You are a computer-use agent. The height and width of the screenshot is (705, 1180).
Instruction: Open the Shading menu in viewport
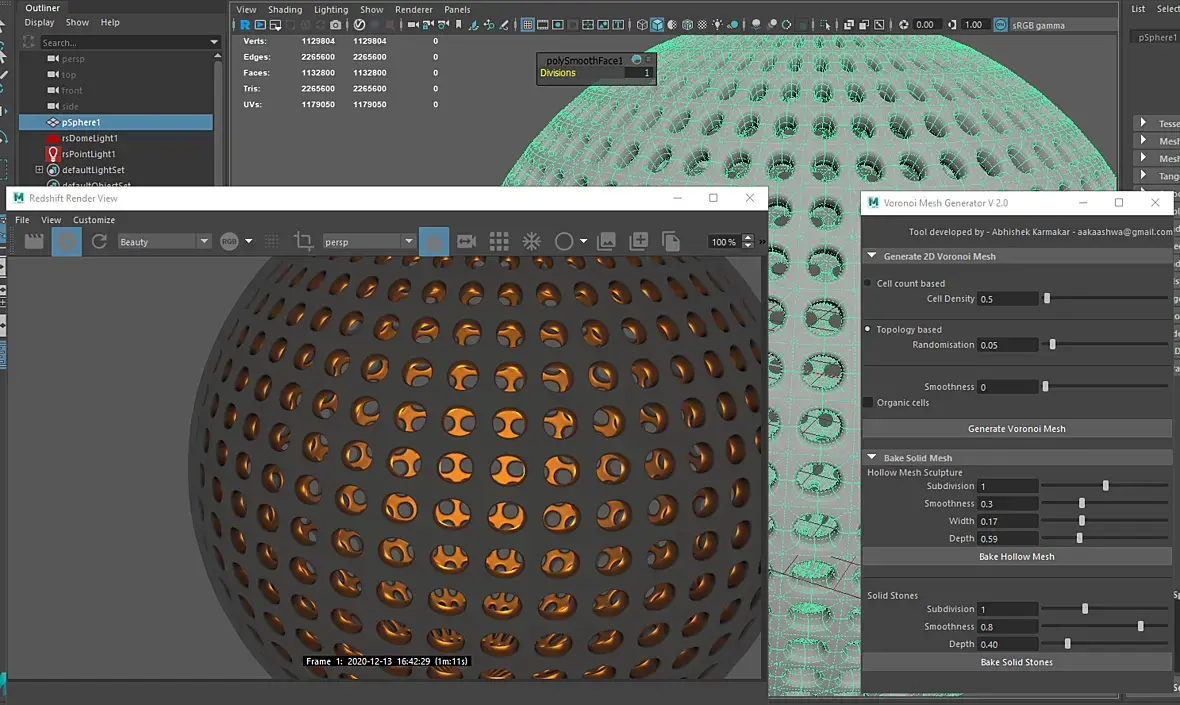coord(285,10)
